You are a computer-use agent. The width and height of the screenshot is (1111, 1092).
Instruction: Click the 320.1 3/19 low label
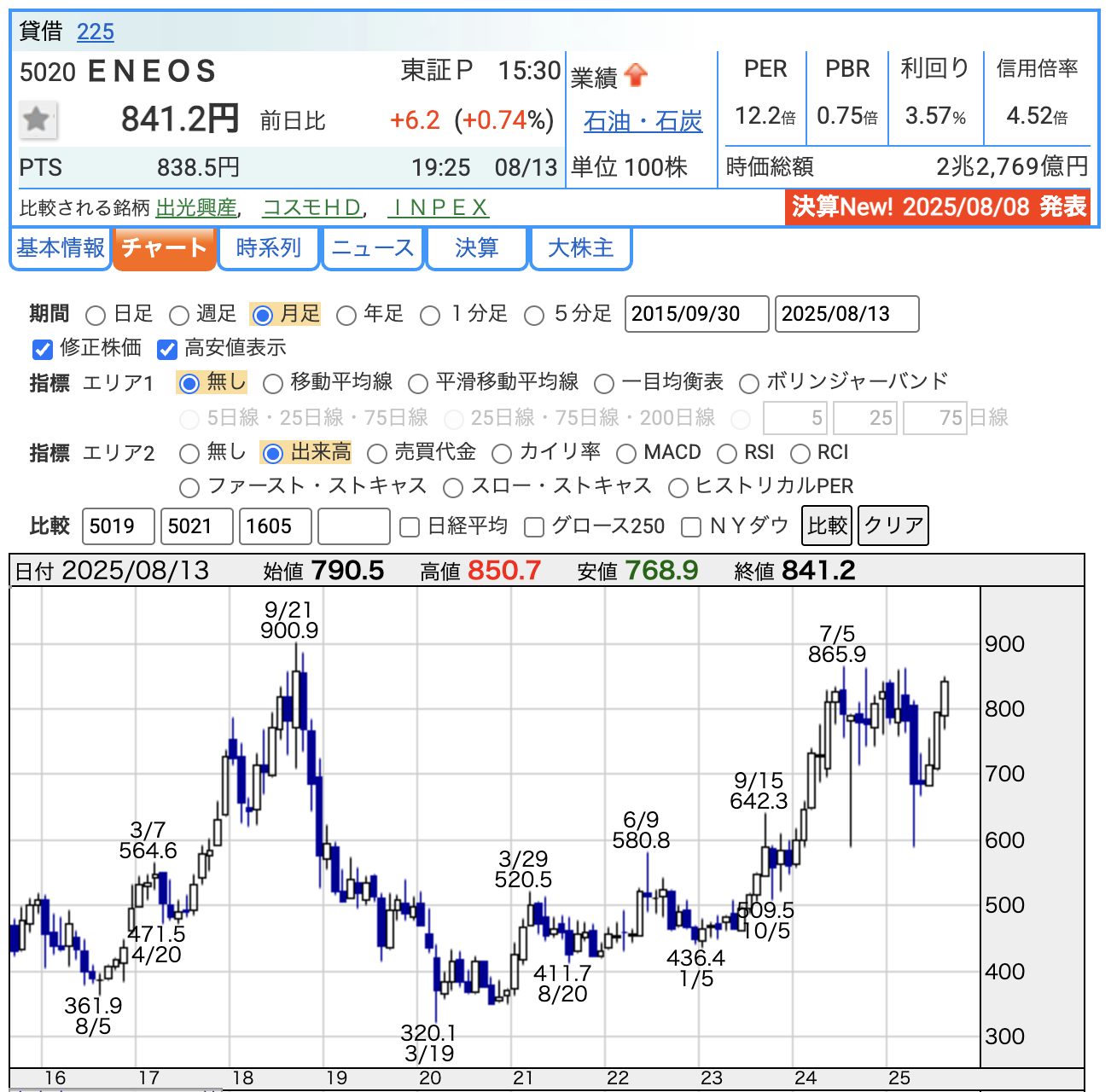click(x=429, y=1043)
